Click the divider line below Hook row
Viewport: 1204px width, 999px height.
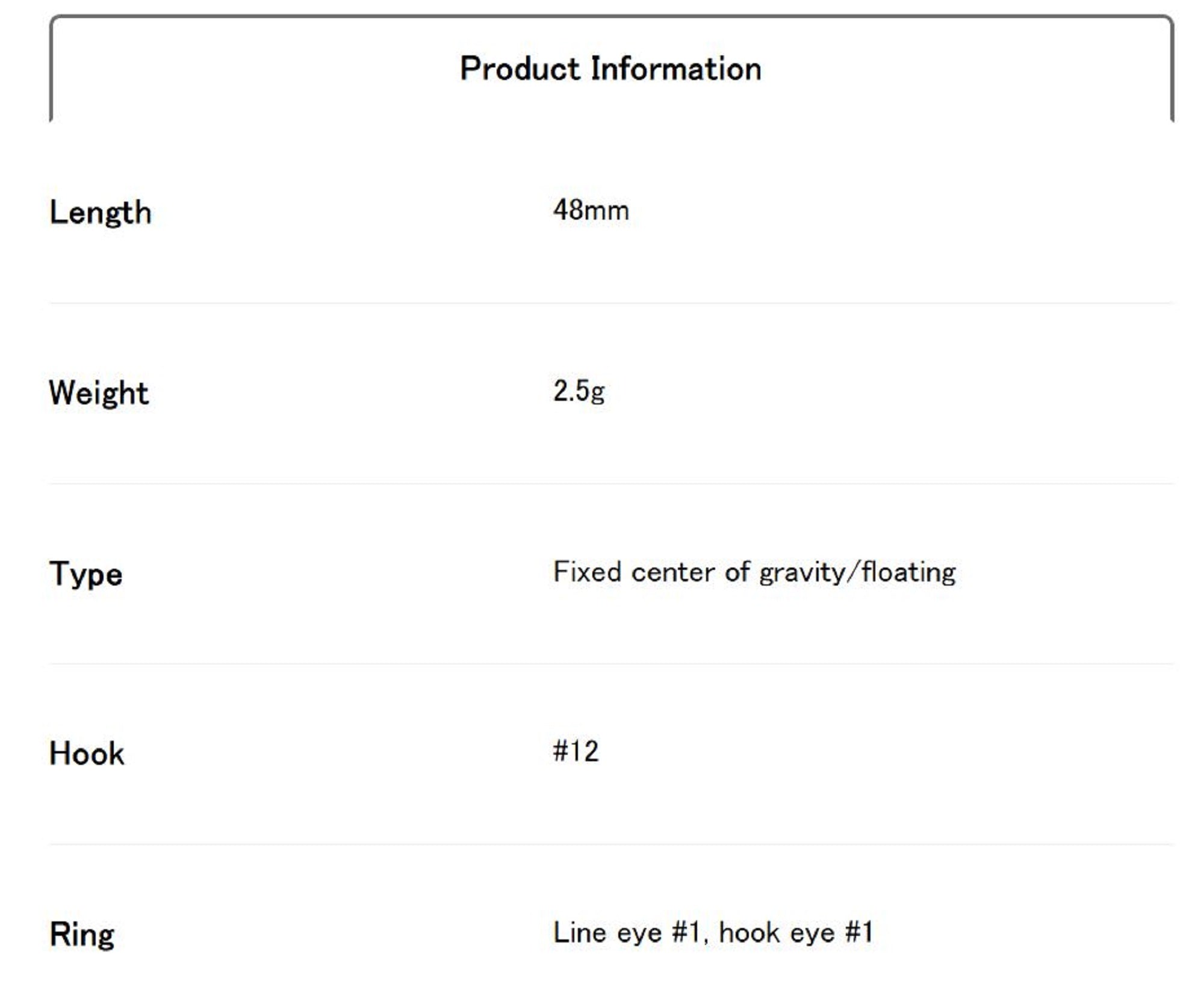click(x=611, y=844)
